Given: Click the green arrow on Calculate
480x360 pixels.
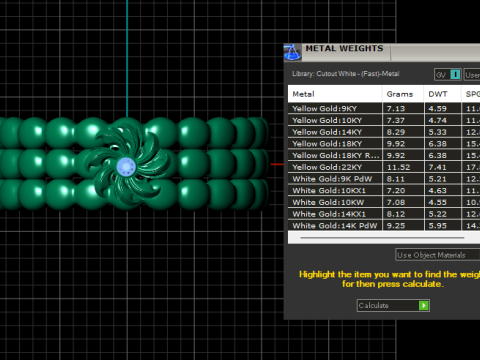Looking at the screenshot, I should click(x=424, y=305).
